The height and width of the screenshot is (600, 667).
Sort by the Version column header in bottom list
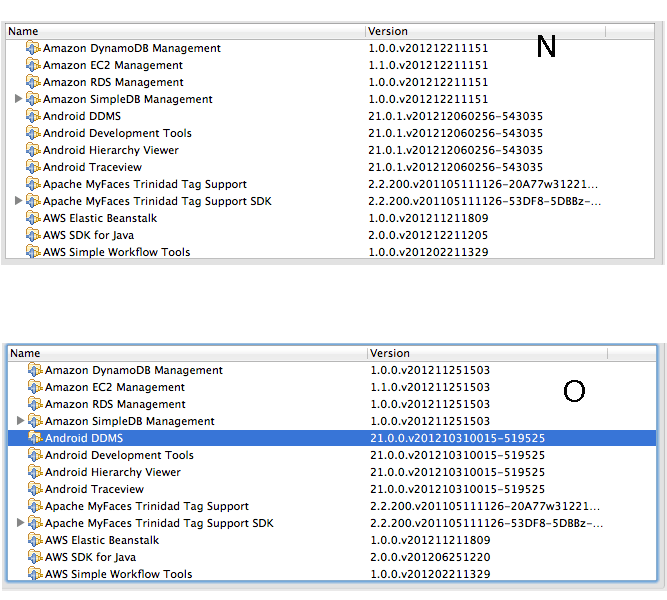click(487, 354)
